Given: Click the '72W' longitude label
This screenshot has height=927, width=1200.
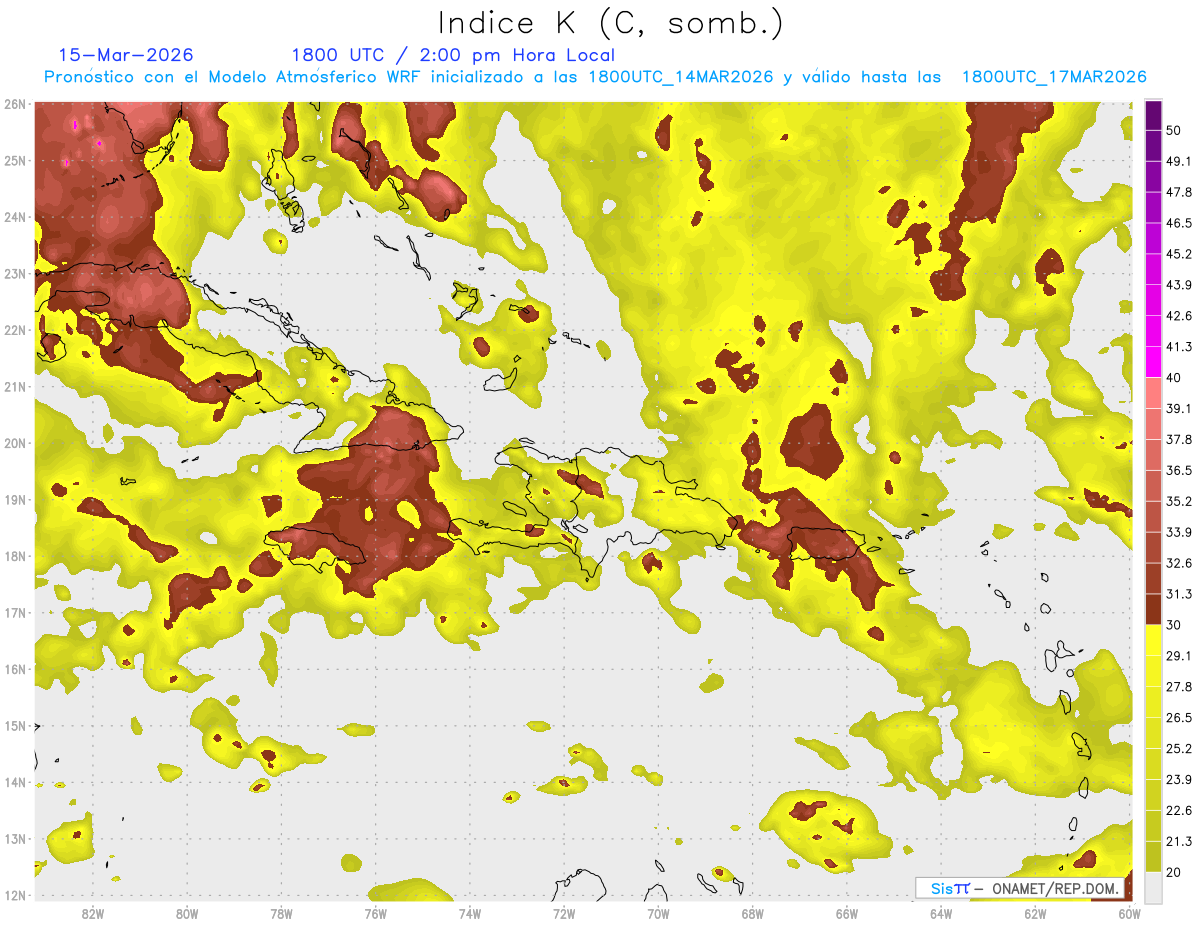Looking at the screenshot, I should coord(564,913).
